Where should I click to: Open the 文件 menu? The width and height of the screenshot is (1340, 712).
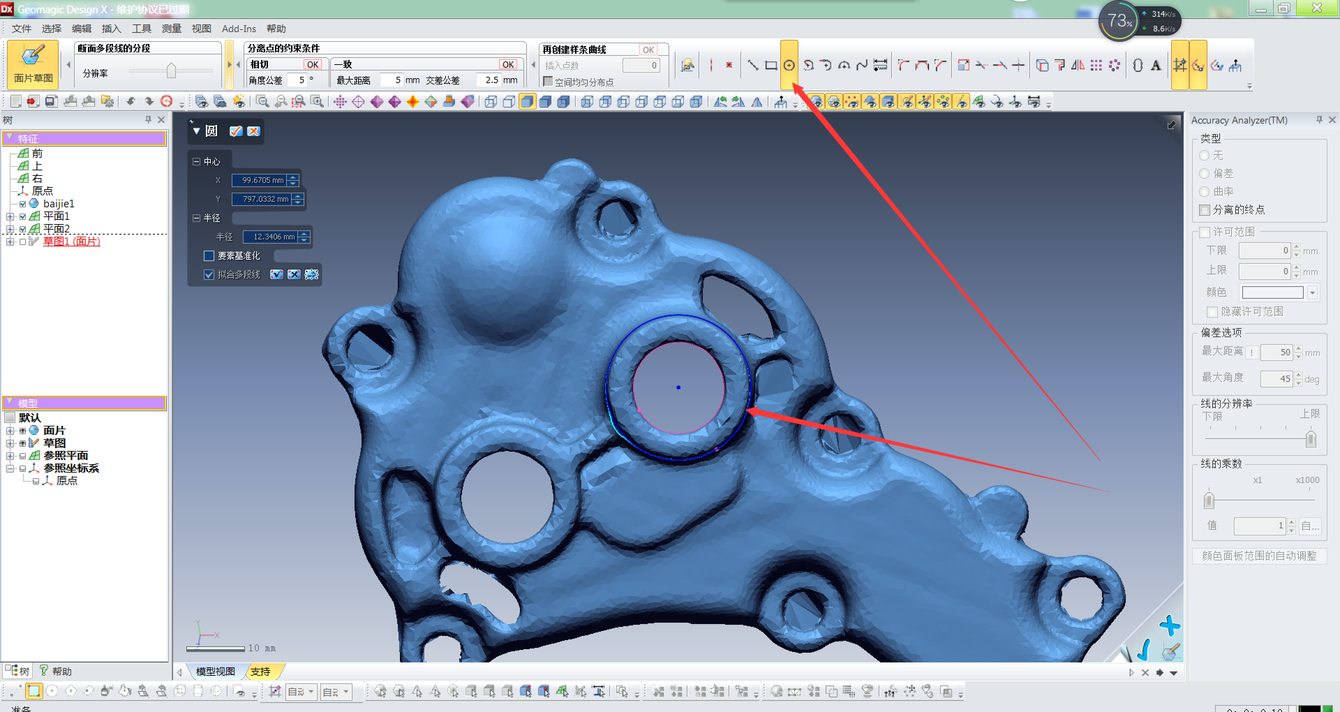(21, 29)
